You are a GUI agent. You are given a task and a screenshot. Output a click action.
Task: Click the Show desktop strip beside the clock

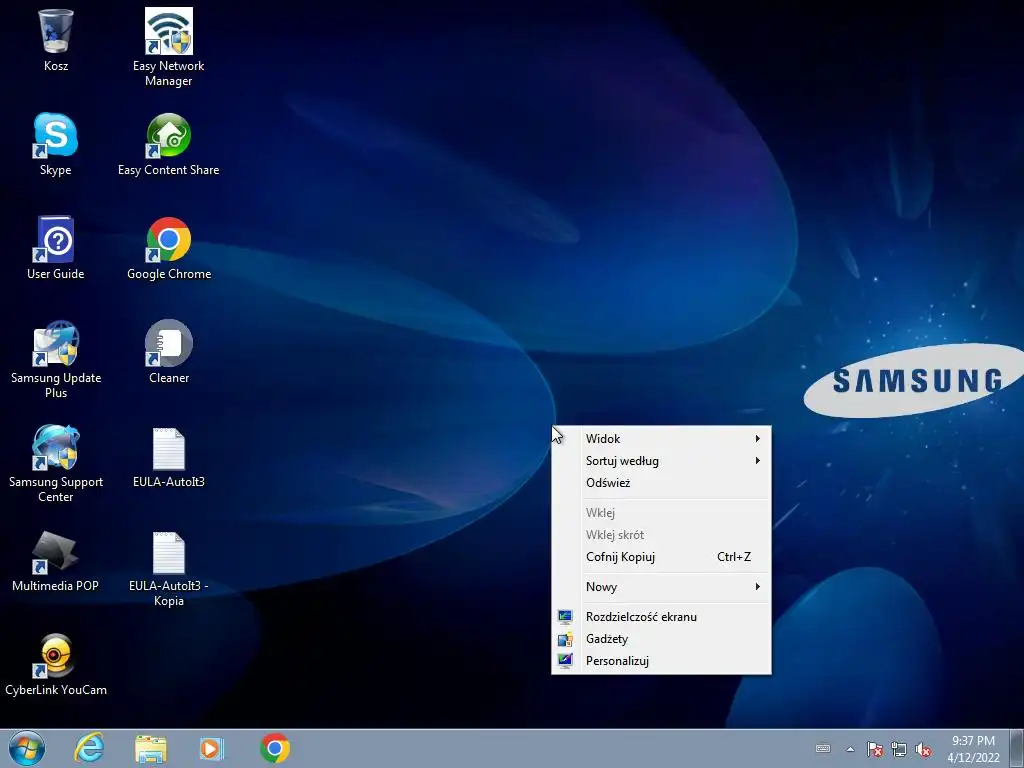[x=1016, y=749]
